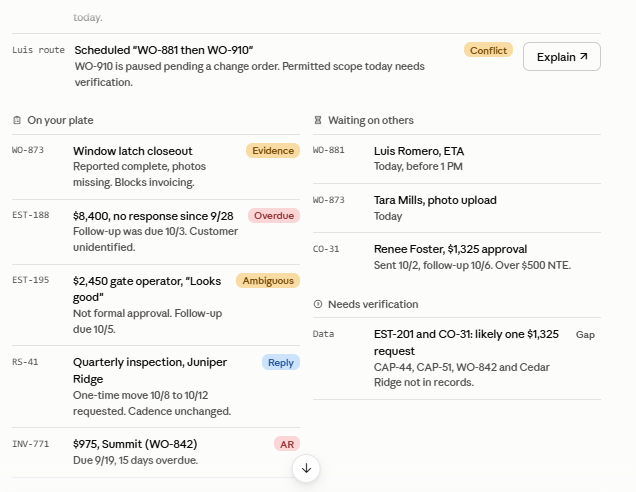The height and width of the screenshot is (492, 636).
Task: Click "Follow-up was due 10/3" description
Action: 155,239
